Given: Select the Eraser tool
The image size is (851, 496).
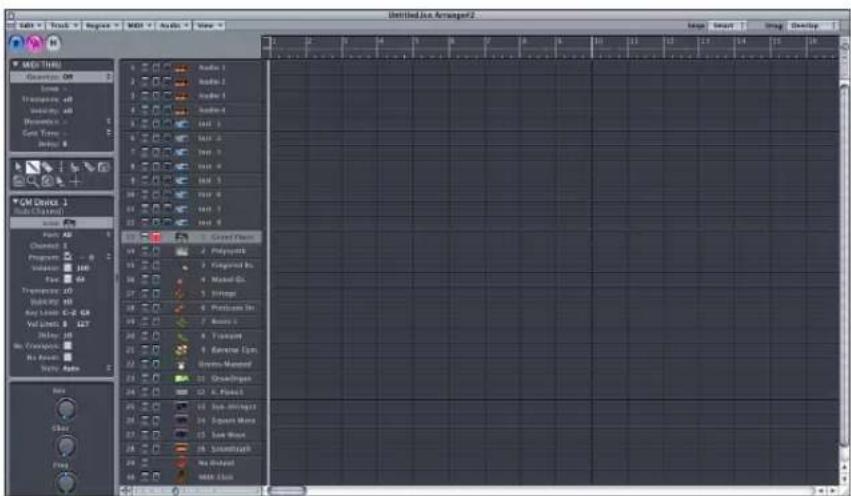Looking at the screenshot, I should coord(47,167).
